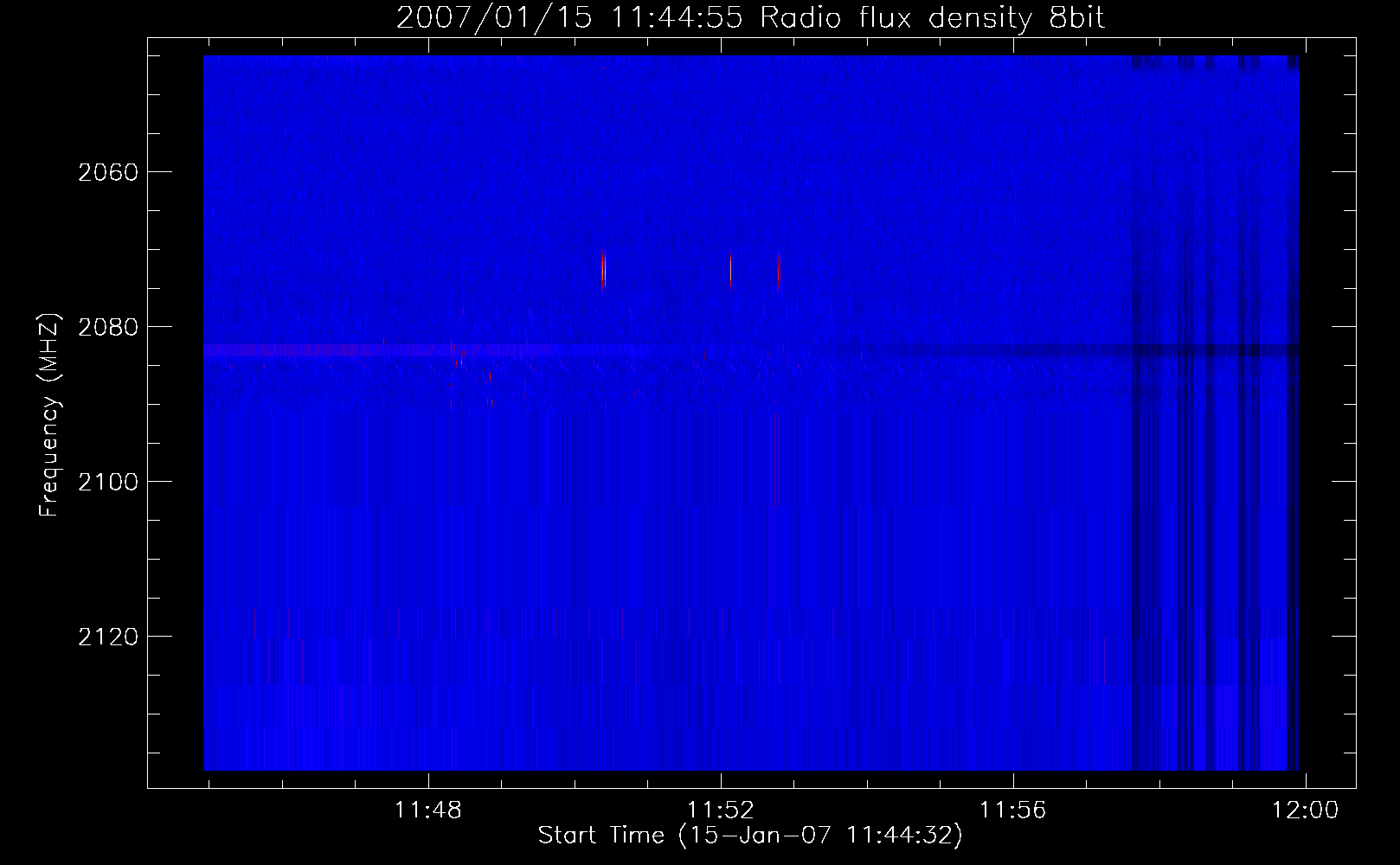Viewport: 1400px width, 865px height.
Task: Click the 11:48 time tick label
Action: coord(428,811)
